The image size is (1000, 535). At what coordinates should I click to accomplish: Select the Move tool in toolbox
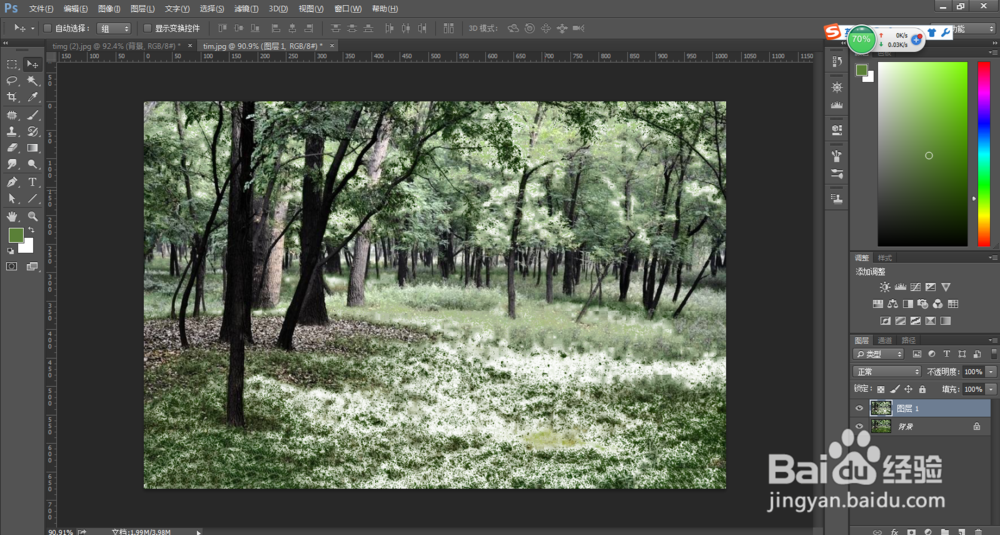32,64
